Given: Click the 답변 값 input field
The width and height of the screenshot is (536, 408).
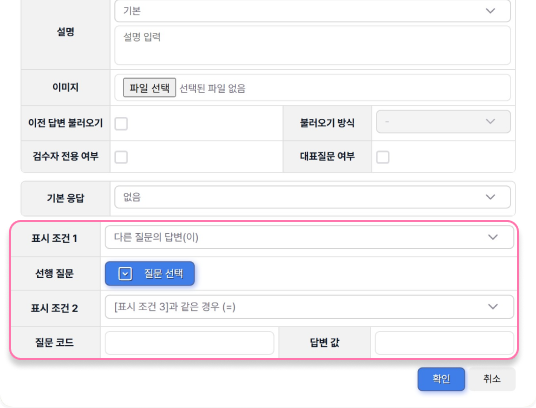Looking at the screenshot, I should [444, 343].
